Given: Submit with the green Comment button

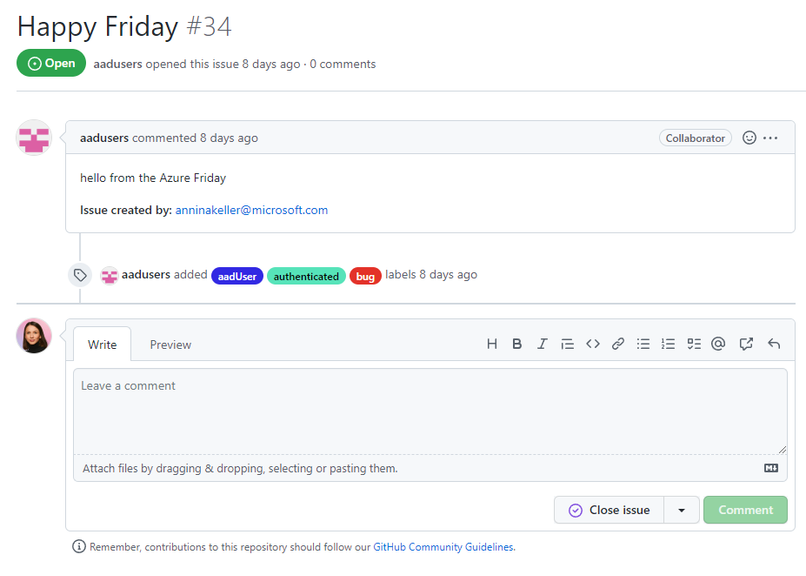Looking at the screenshot, I should (745, 510).
